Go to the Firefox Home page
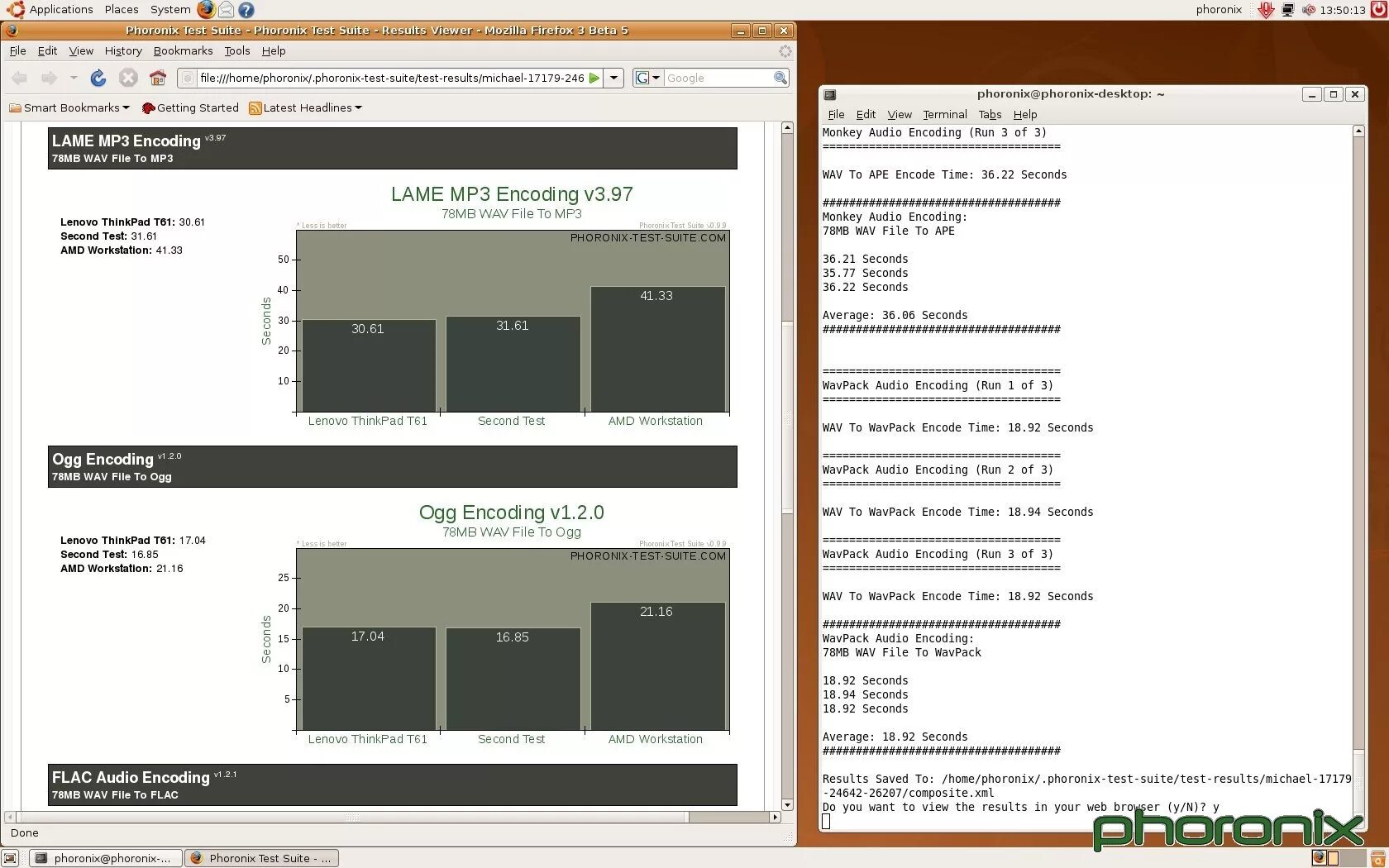 [x=158, y=78]
